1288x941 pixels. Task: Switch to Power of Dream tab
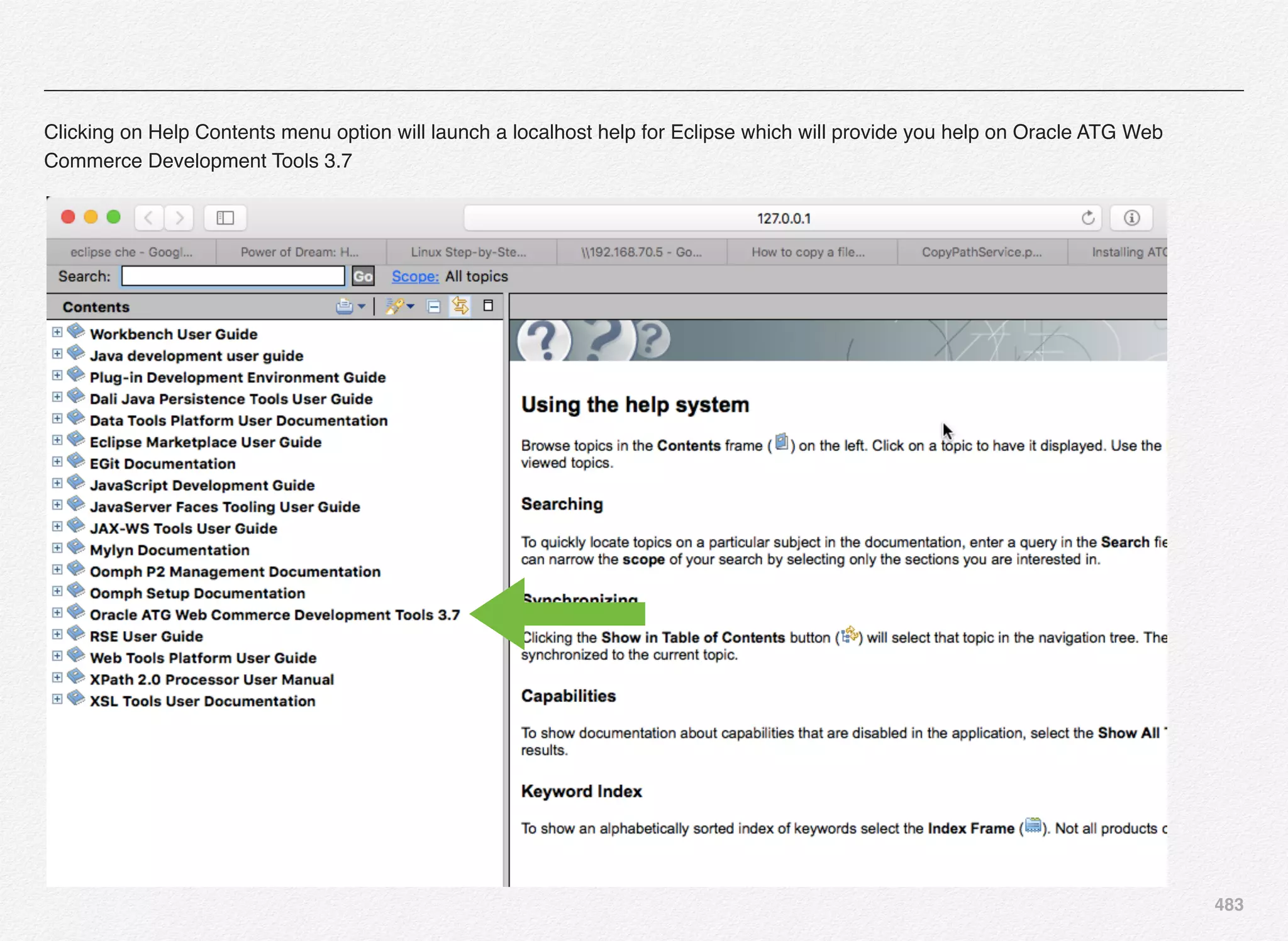300,252
